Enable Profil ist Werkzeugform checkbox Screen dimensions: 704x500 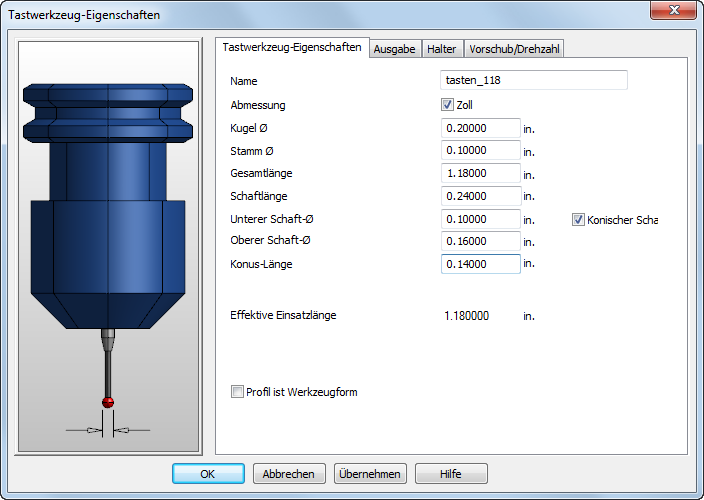point(237,392)
